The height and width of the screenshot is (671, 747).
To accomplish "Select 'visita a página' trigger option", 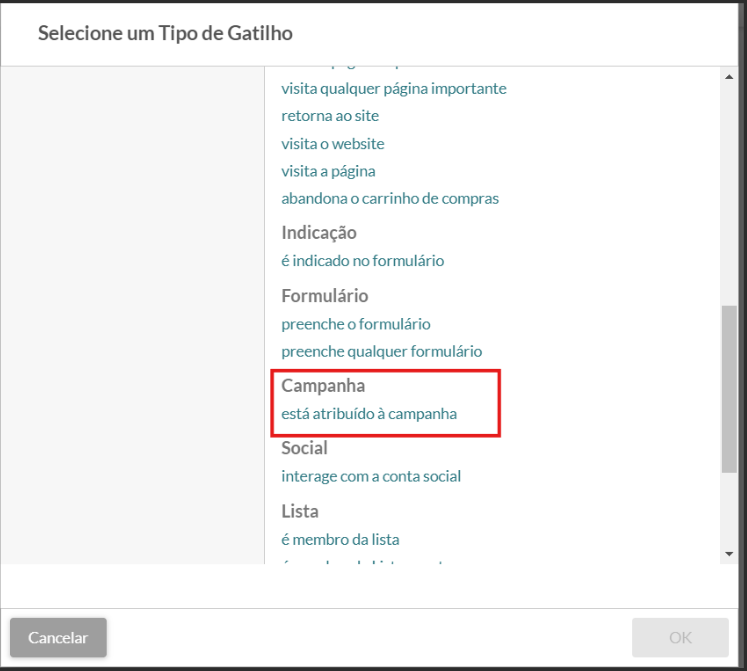I will coord(328,171).
